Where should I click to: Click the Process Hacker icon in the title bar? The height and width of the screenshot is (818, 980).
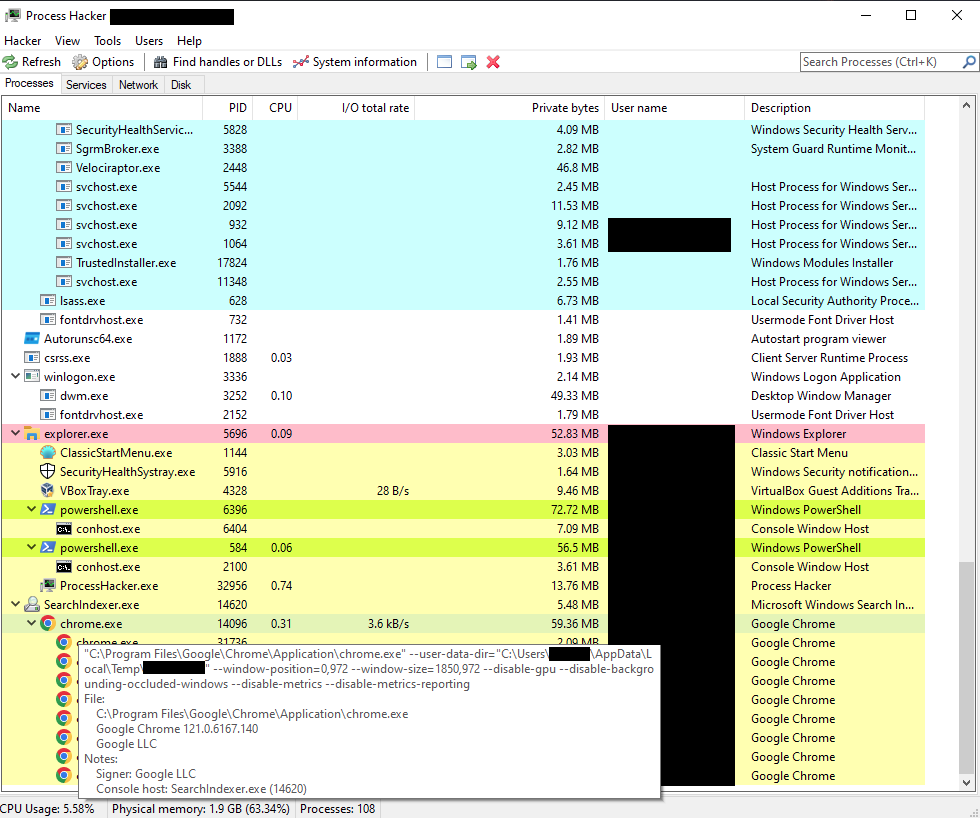tap(11, 15)
